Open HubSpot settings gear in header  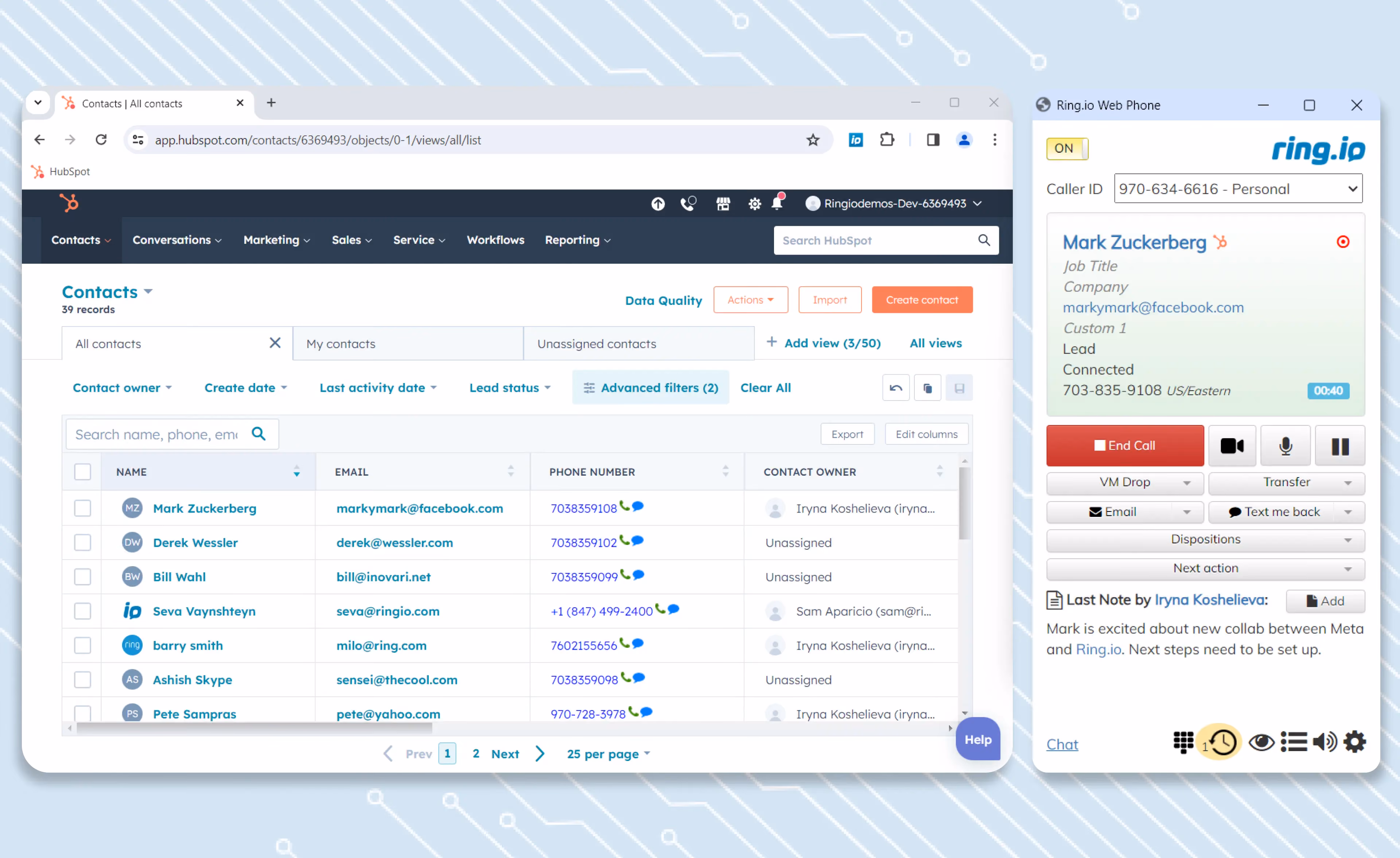pyautogui.click(x=754, y=204)
